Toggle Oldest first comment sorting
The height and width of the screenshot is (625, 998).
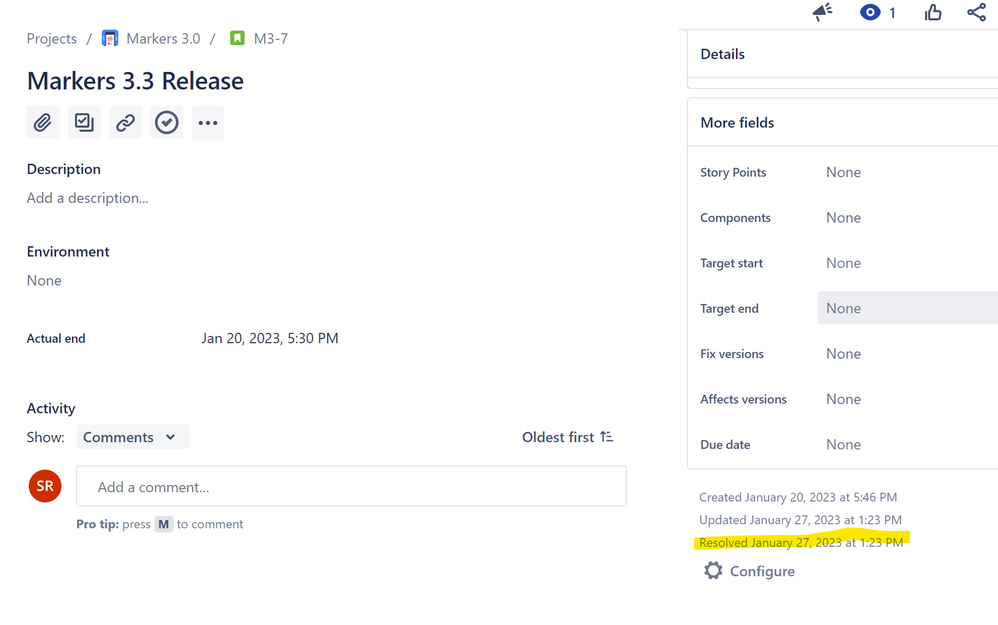click(x=567, y=437)
